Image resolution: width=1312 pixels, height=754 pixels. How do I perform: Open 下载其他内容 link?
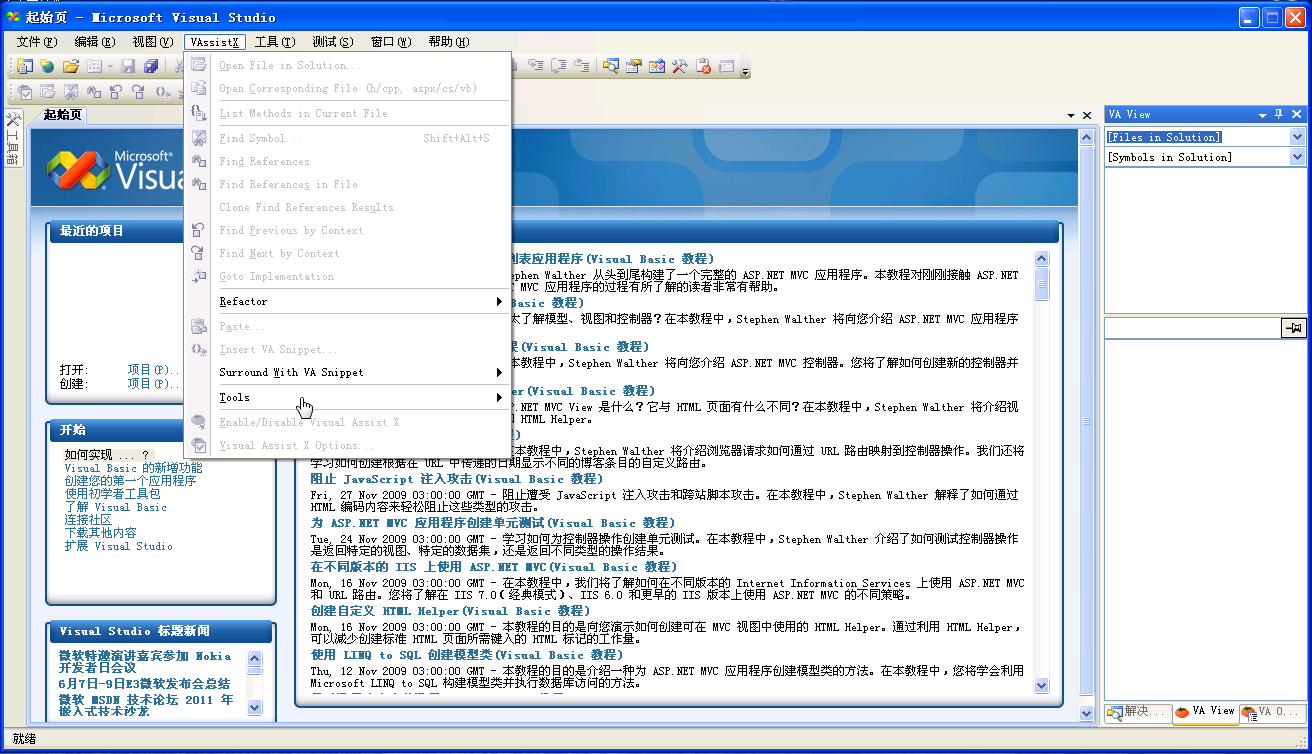point(100,533)
